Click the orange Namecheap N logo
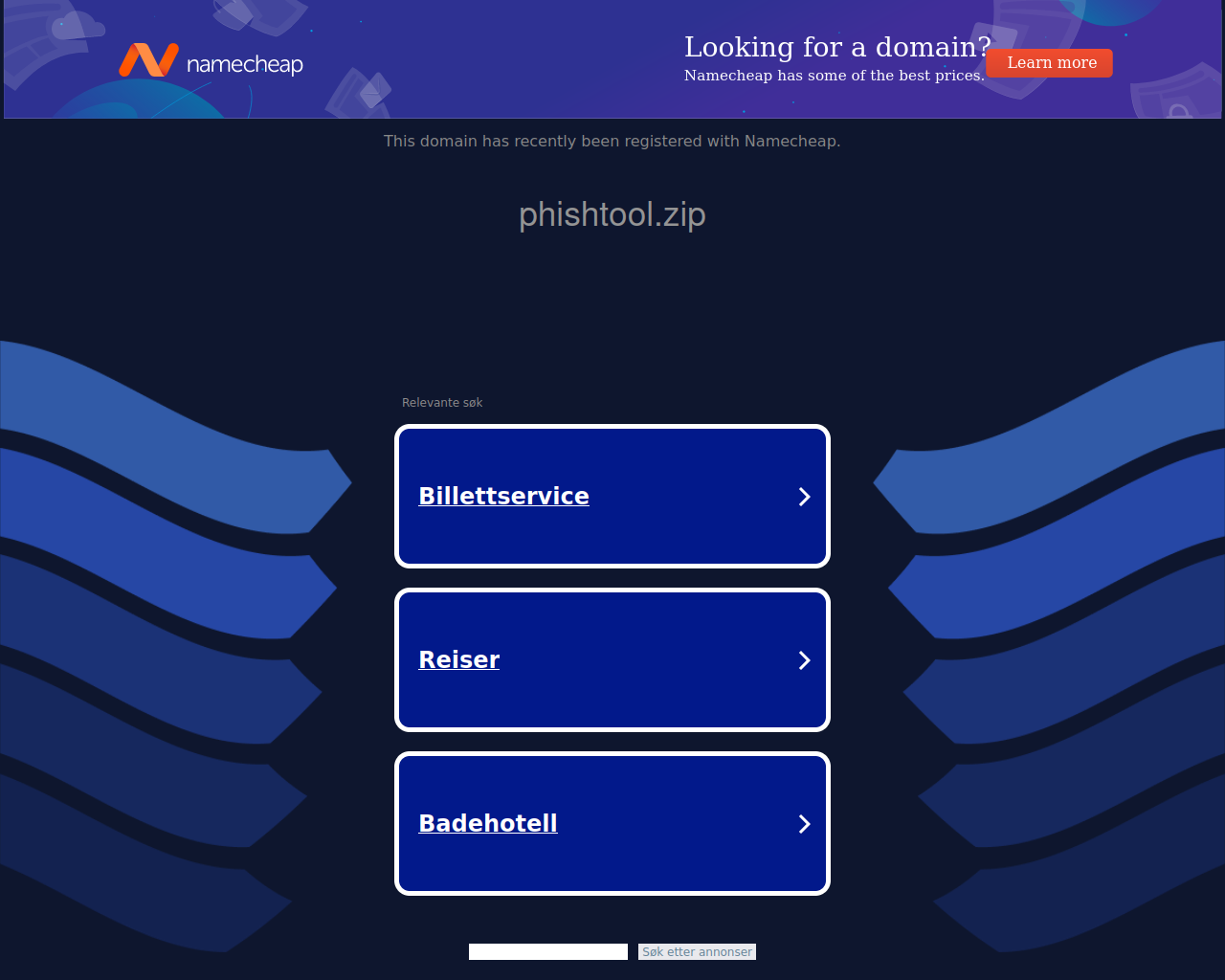1225x980 pixels. (148, 60)
